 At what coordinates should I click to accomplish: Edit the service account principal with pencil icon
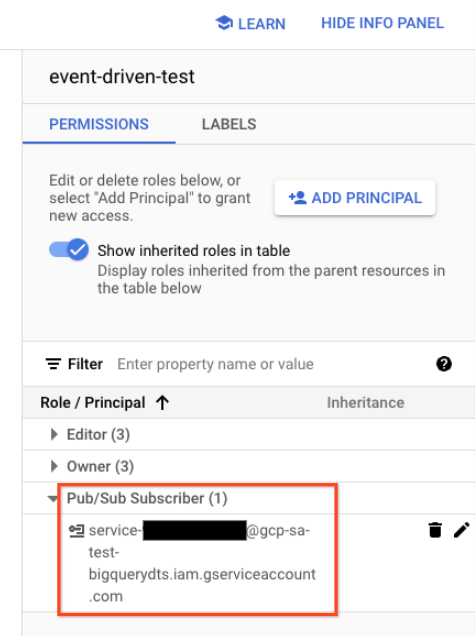point(462,530)
